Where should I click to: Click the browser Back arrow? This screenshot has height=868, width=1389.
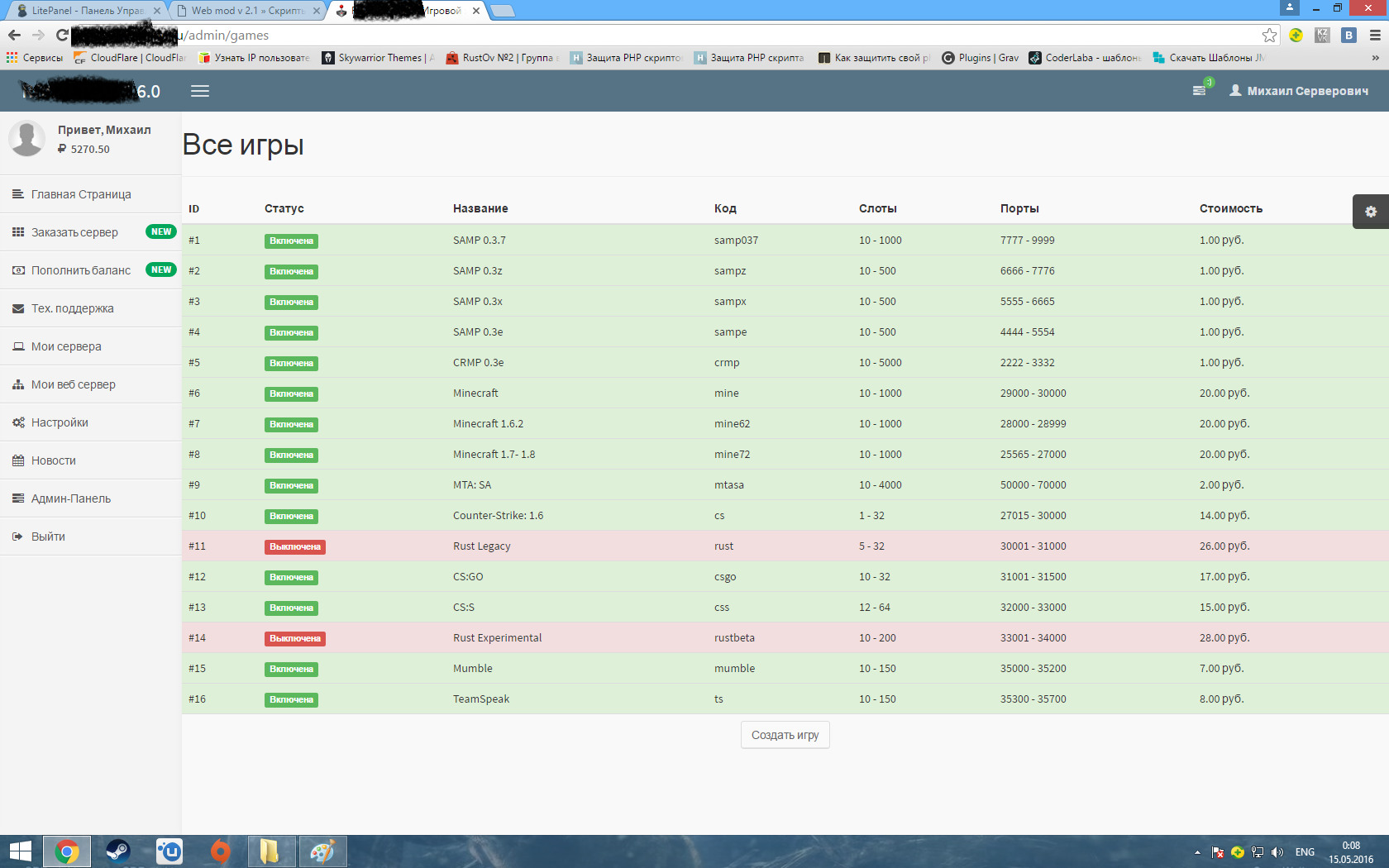click(x=14, y=35)
